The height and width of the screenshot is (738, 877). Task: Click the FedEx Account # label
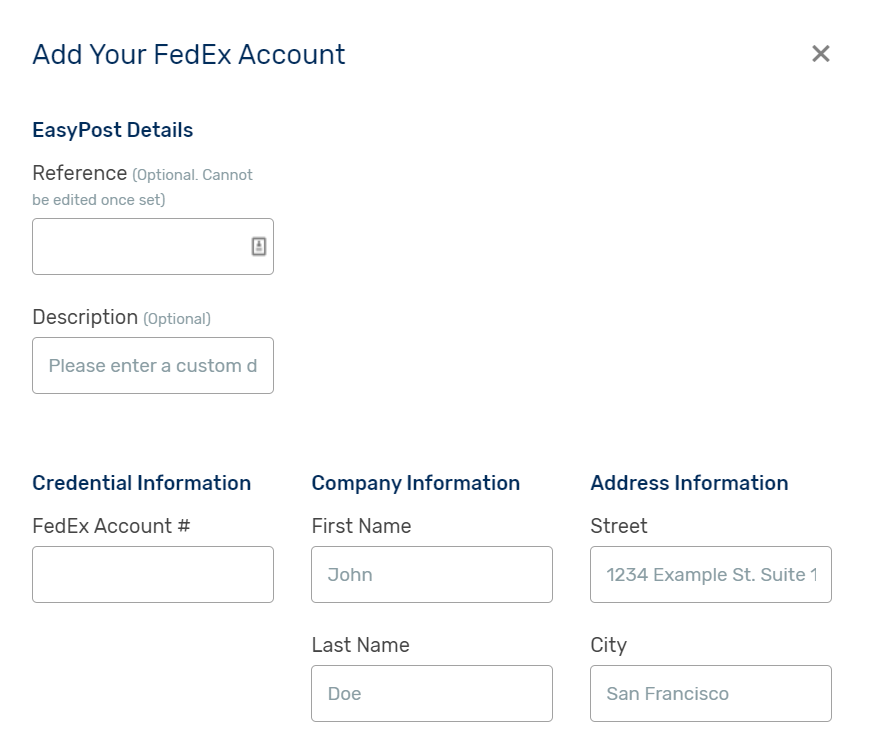pos(111,526)
